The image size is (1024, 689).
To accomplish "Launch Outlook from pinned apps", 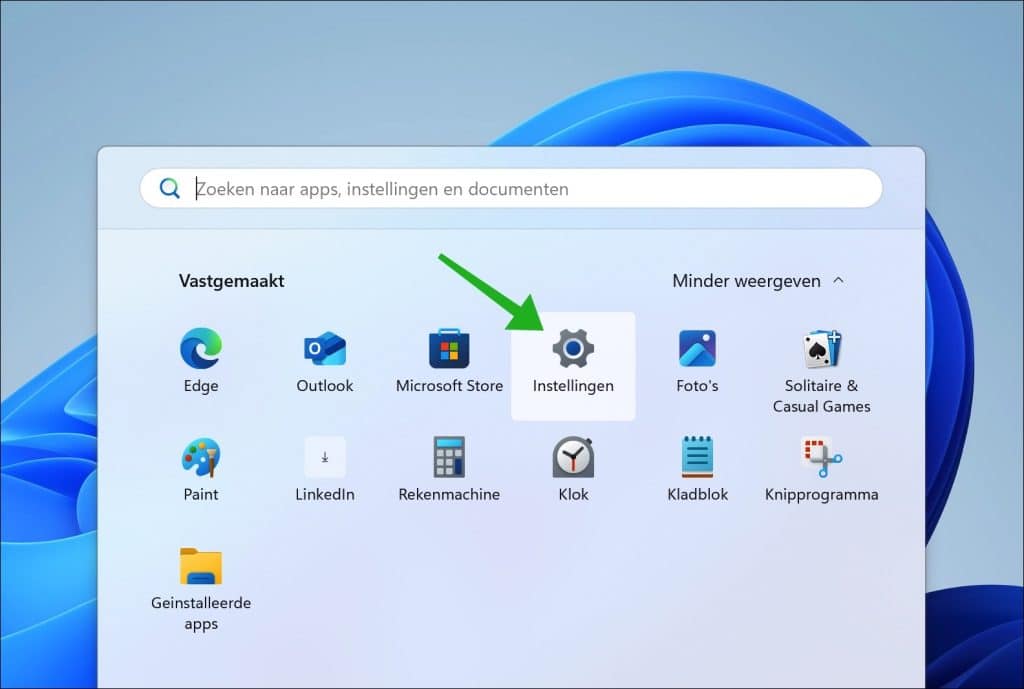I will pyautogui.click(x=325, y=350).
